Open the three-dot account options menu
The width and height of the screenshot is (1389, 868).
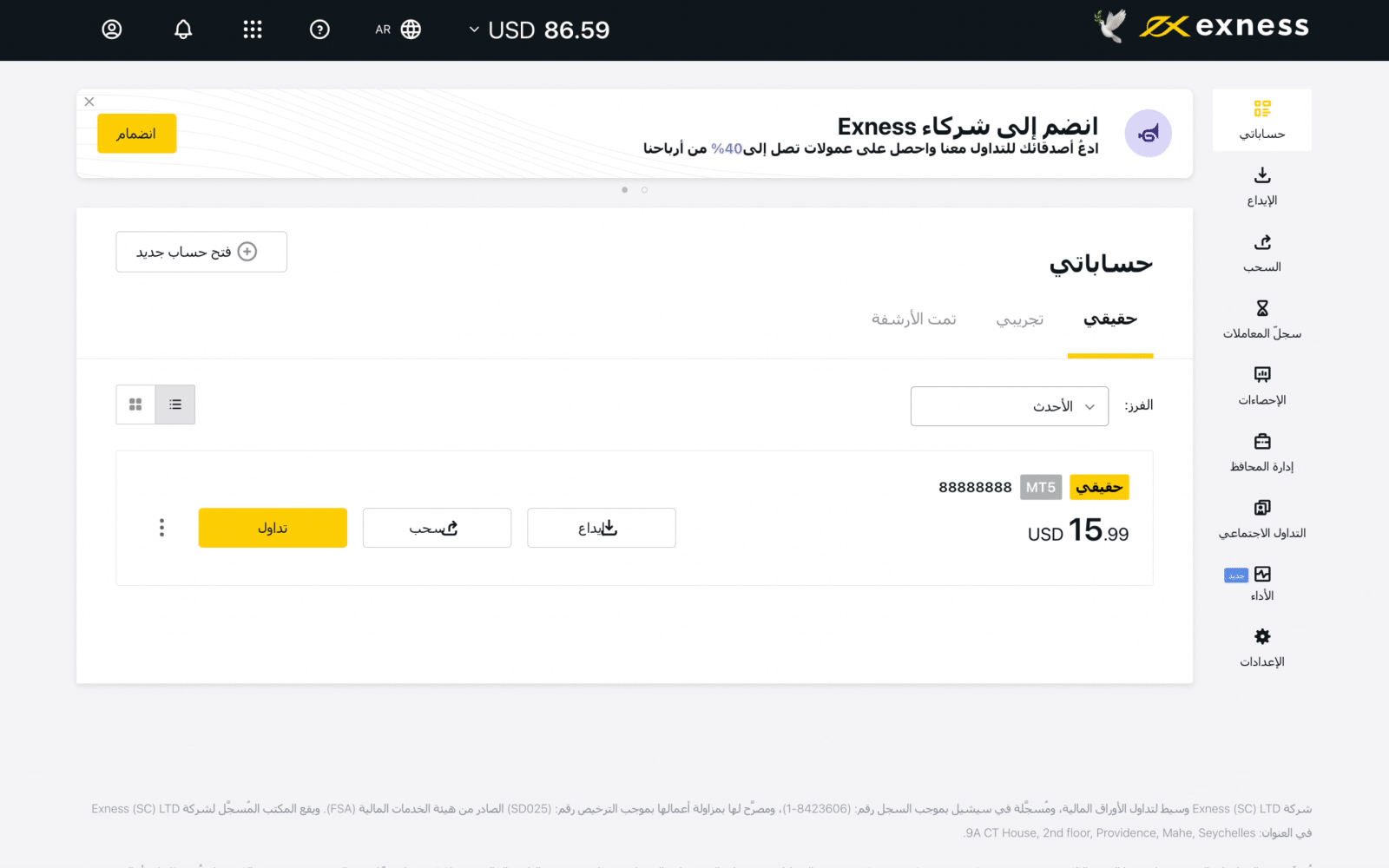click(161, 528)
